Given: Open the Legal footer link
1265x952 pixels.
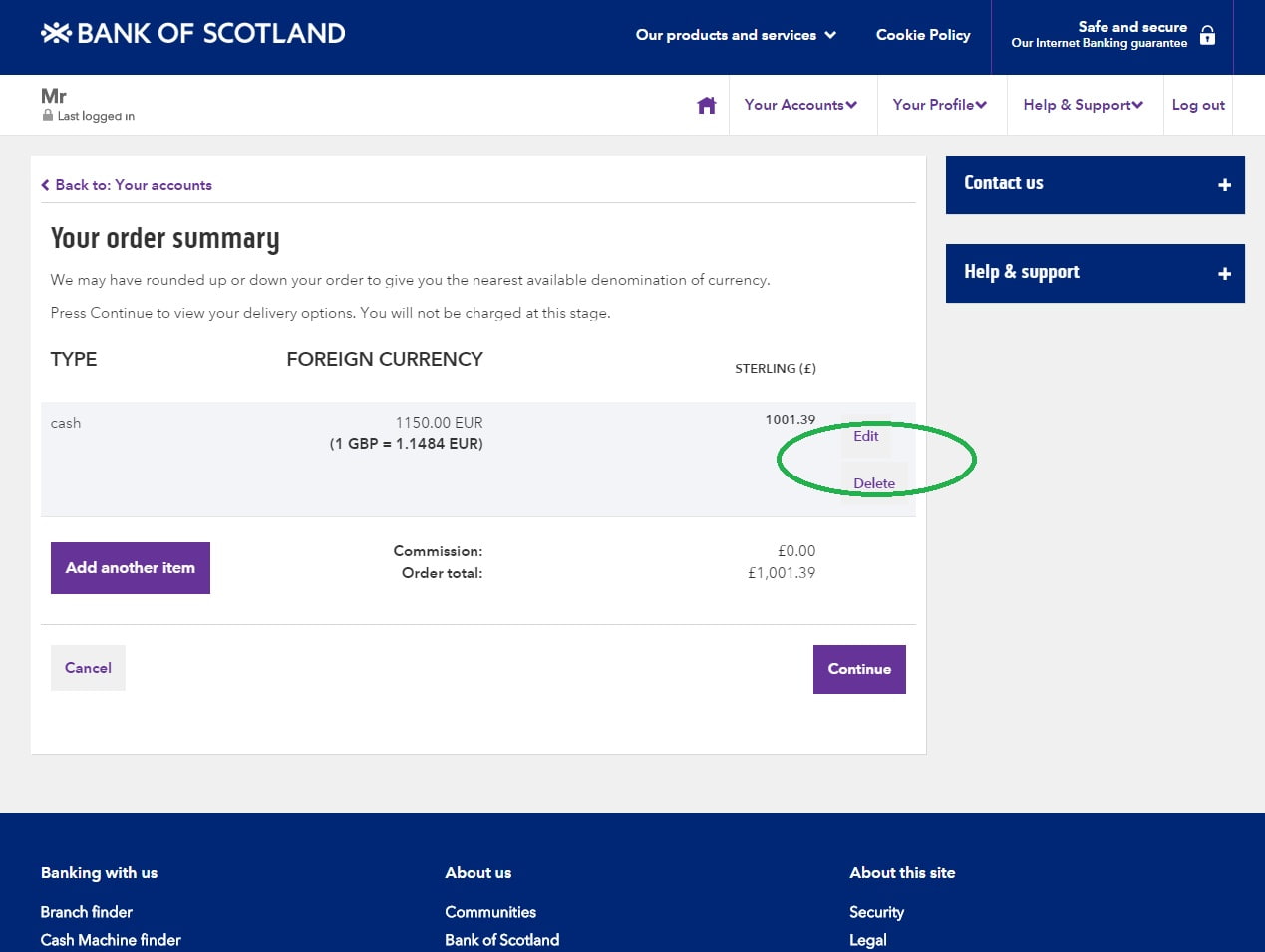Looking at the screenshot, I should 868,940.
